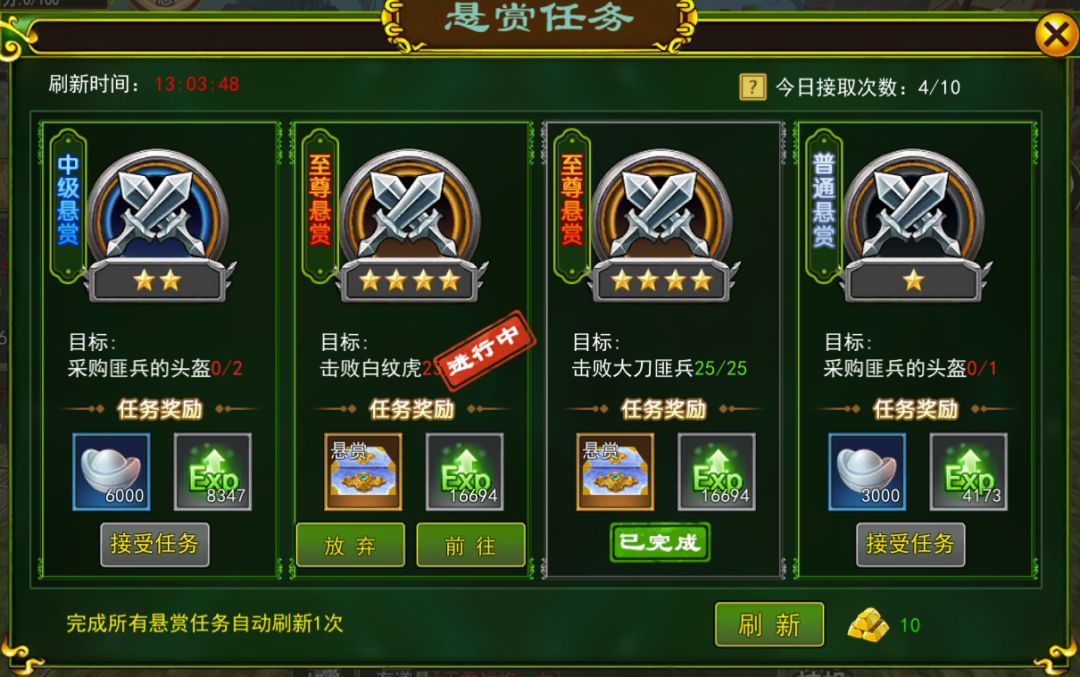Accept the 中级悬赏 two-star quest

155,544
